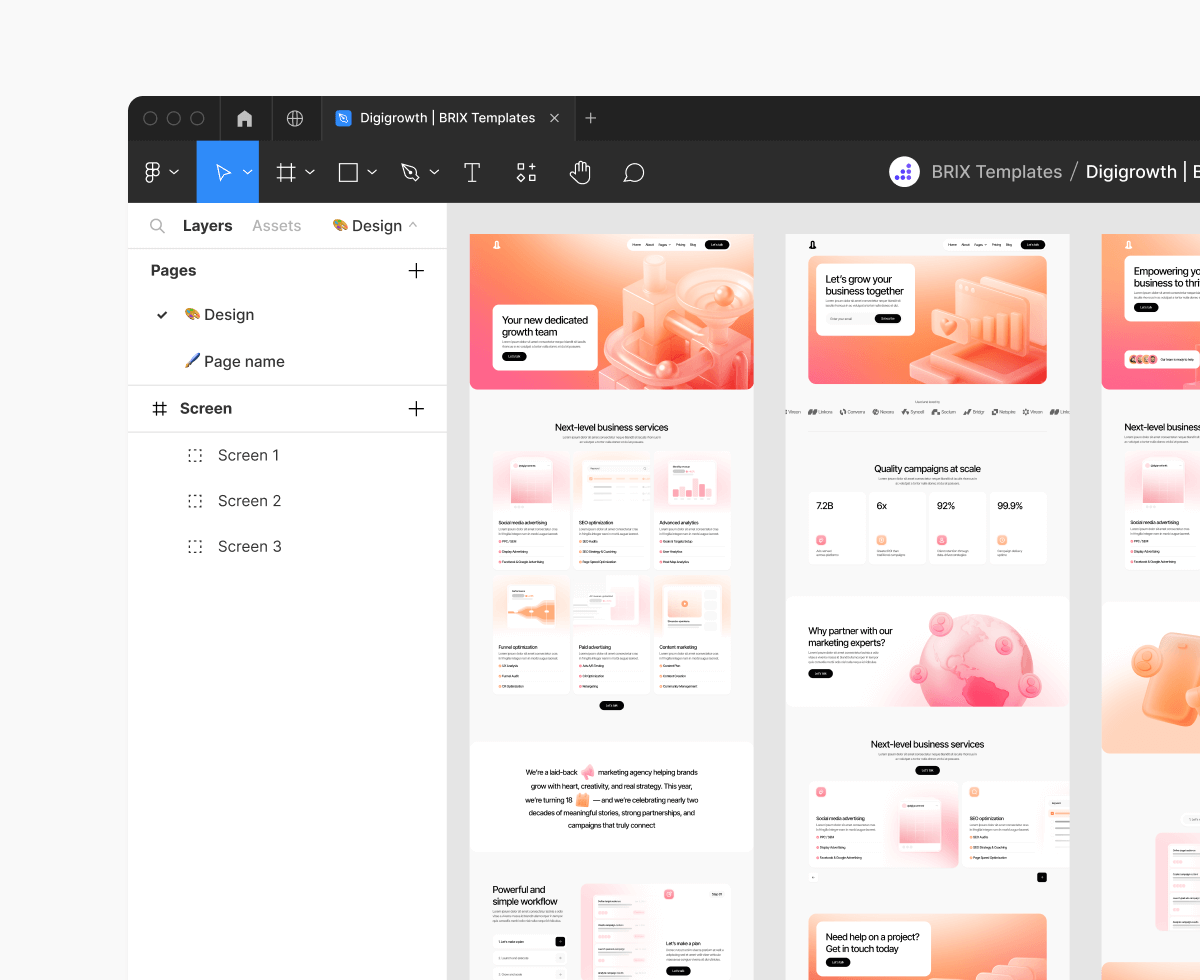Open the Figma menu dropdown arrow
1200x980 pixels.
(x=175, y=172)
